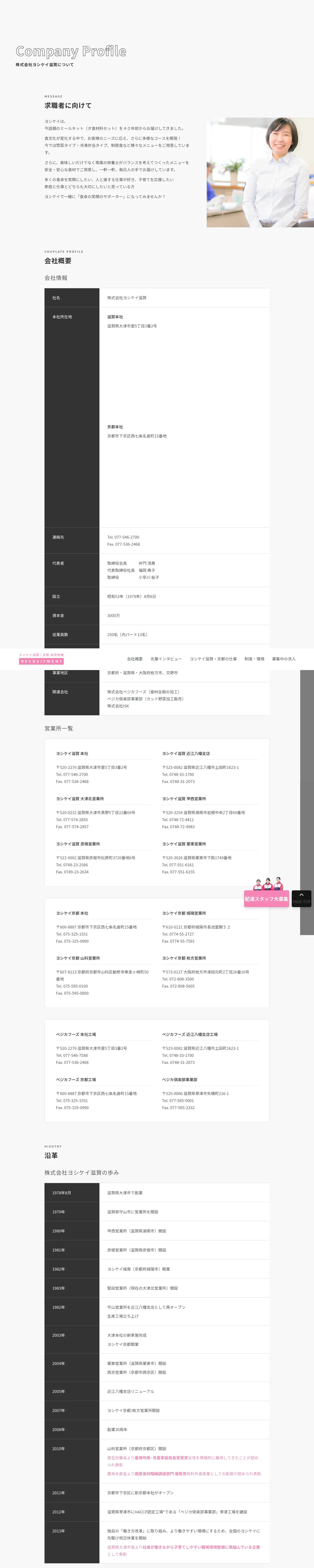This screenshot has height=1568, width=314.
Task: Click the '2003年' history row label
Action: pyautogui.click(x=59, y=1335)
